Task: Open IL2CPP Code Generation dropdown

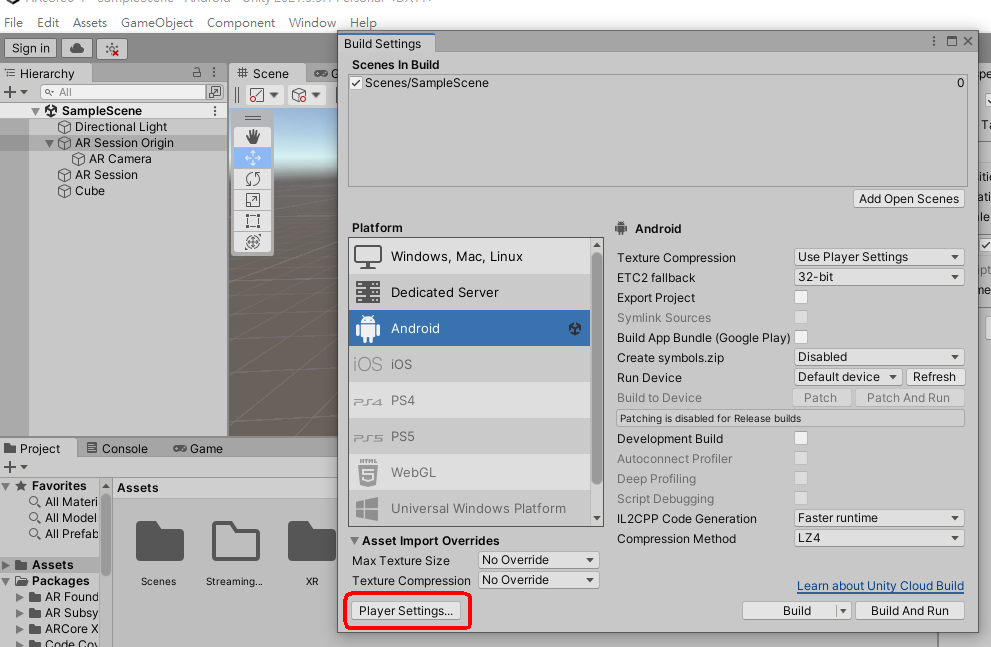Action: 879,518
